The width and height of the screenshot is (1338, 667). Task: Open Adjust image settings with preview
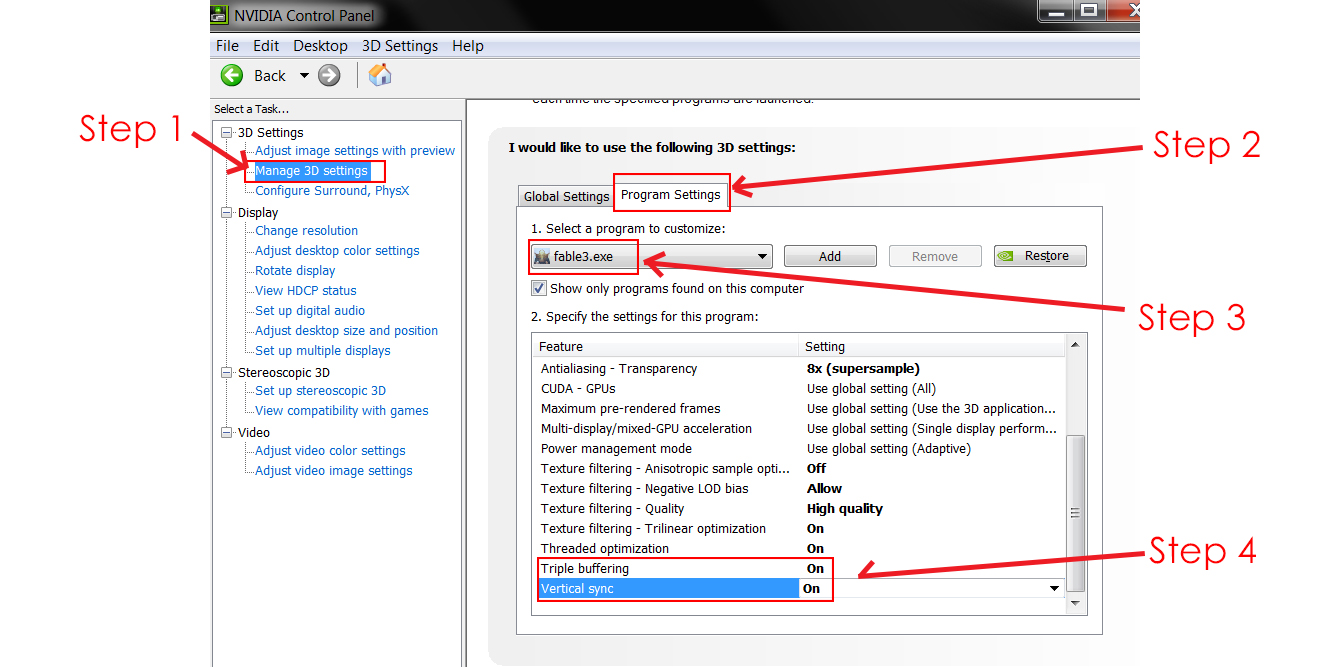(355, 151)
